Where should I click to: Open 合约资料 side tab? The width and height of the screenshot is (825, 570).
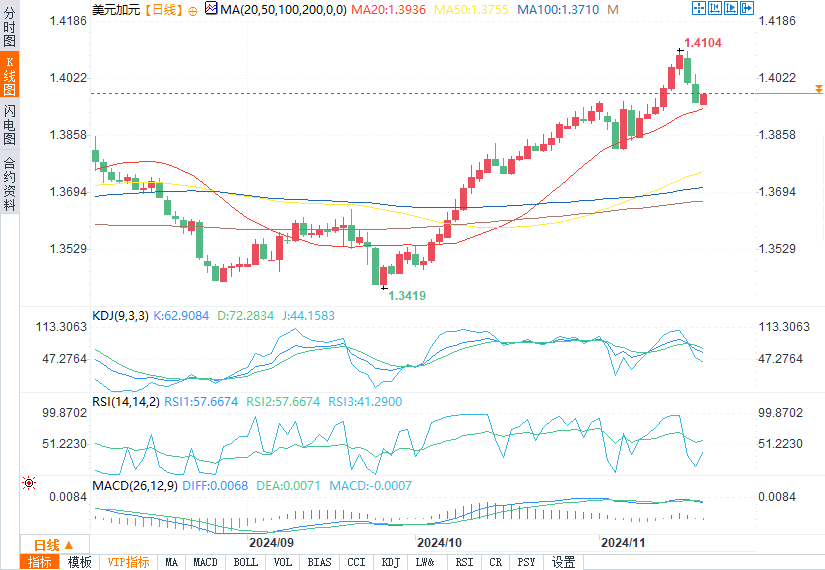pos(9,184)
